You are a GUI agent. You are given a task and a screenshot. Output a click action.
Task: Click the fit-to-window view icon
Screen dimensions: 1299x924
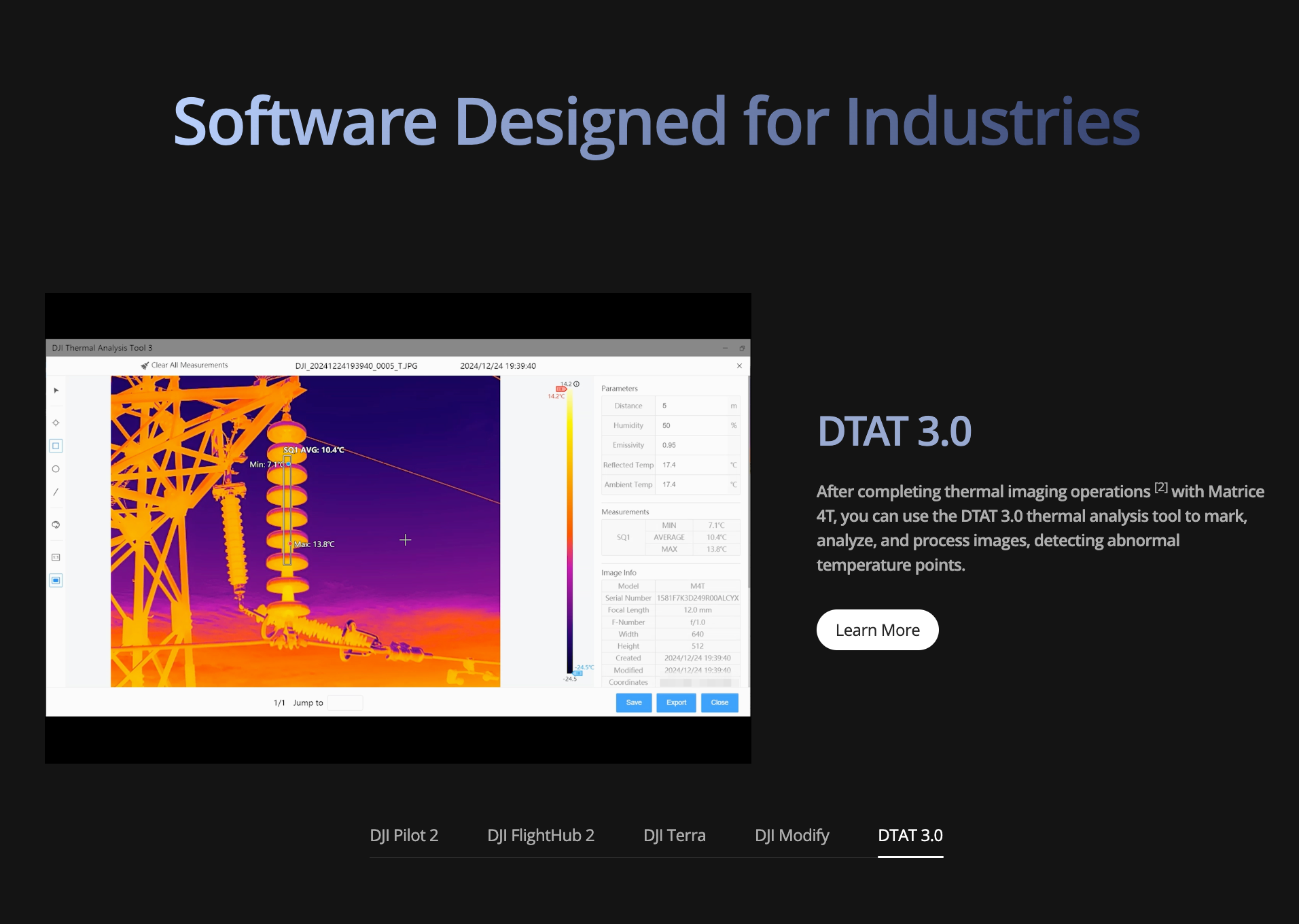[56, 580]
